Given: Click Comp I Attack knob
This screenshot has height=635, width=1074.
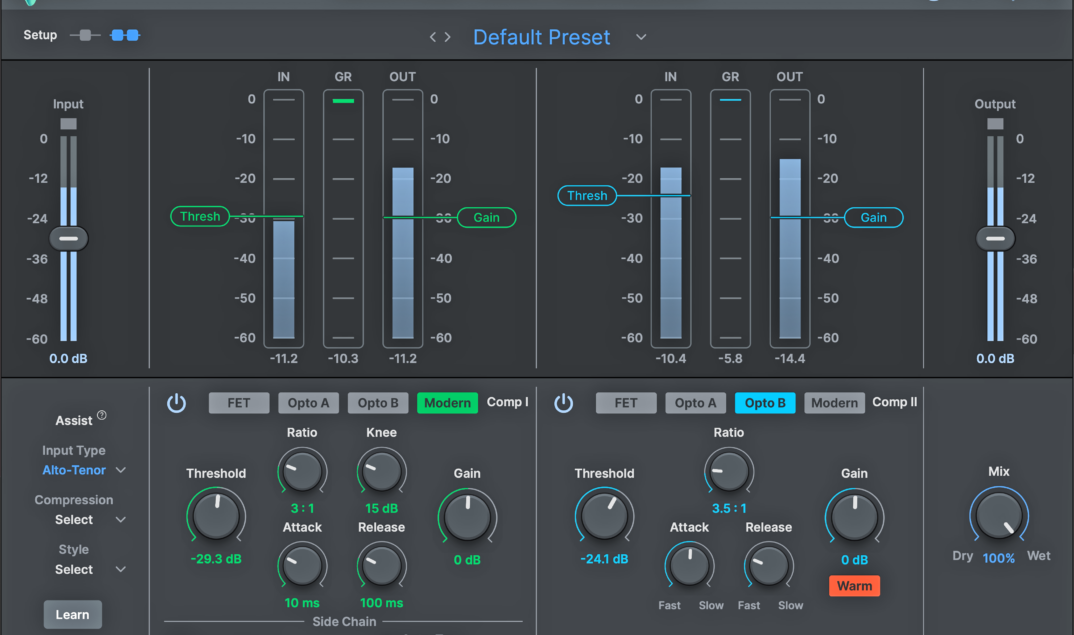Looking at the screenshot, I should pyautogui.click(x=302, y=566).
